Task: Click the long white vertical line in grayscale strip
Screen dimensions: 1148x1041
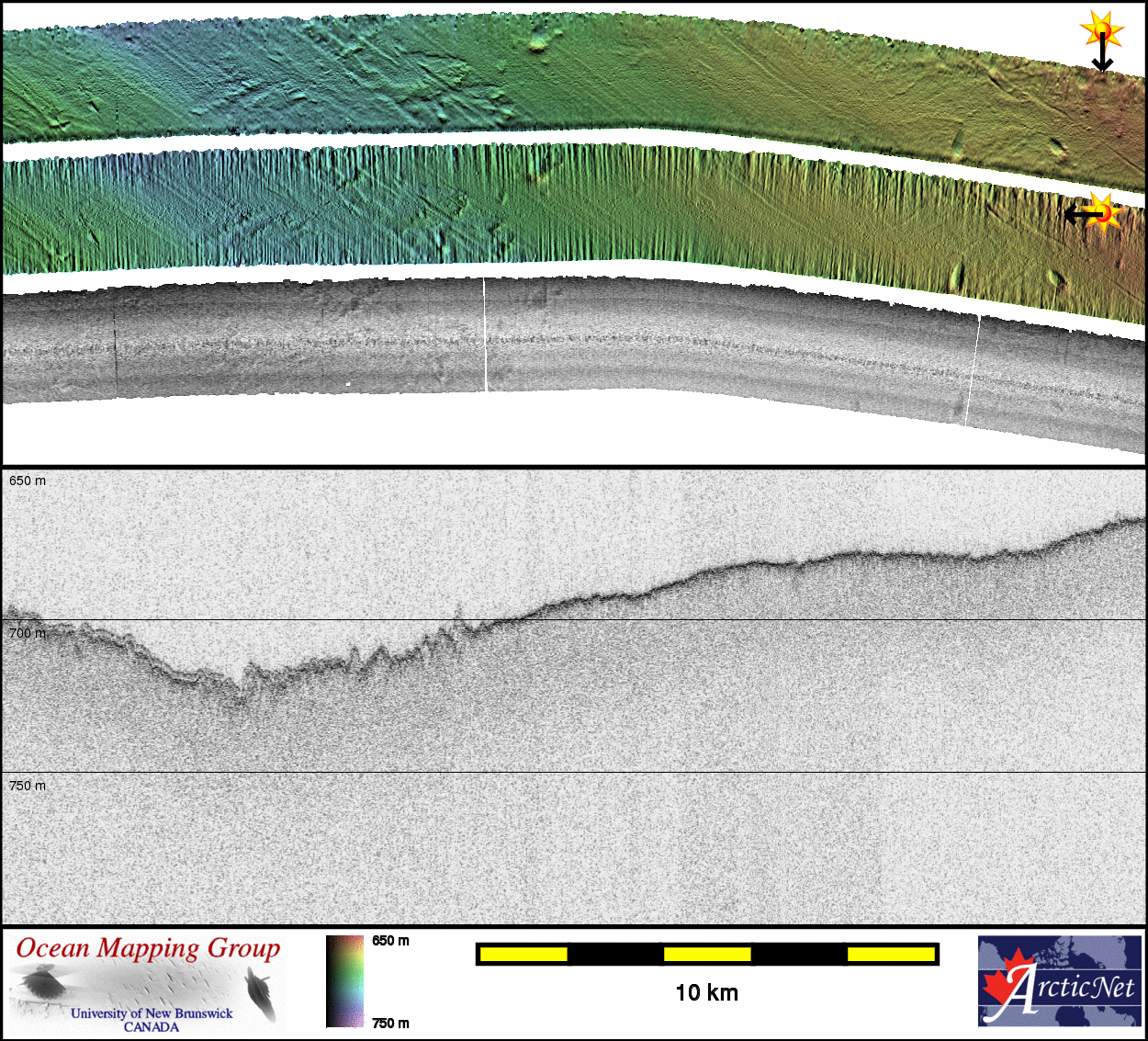Action: click(485, 335)
